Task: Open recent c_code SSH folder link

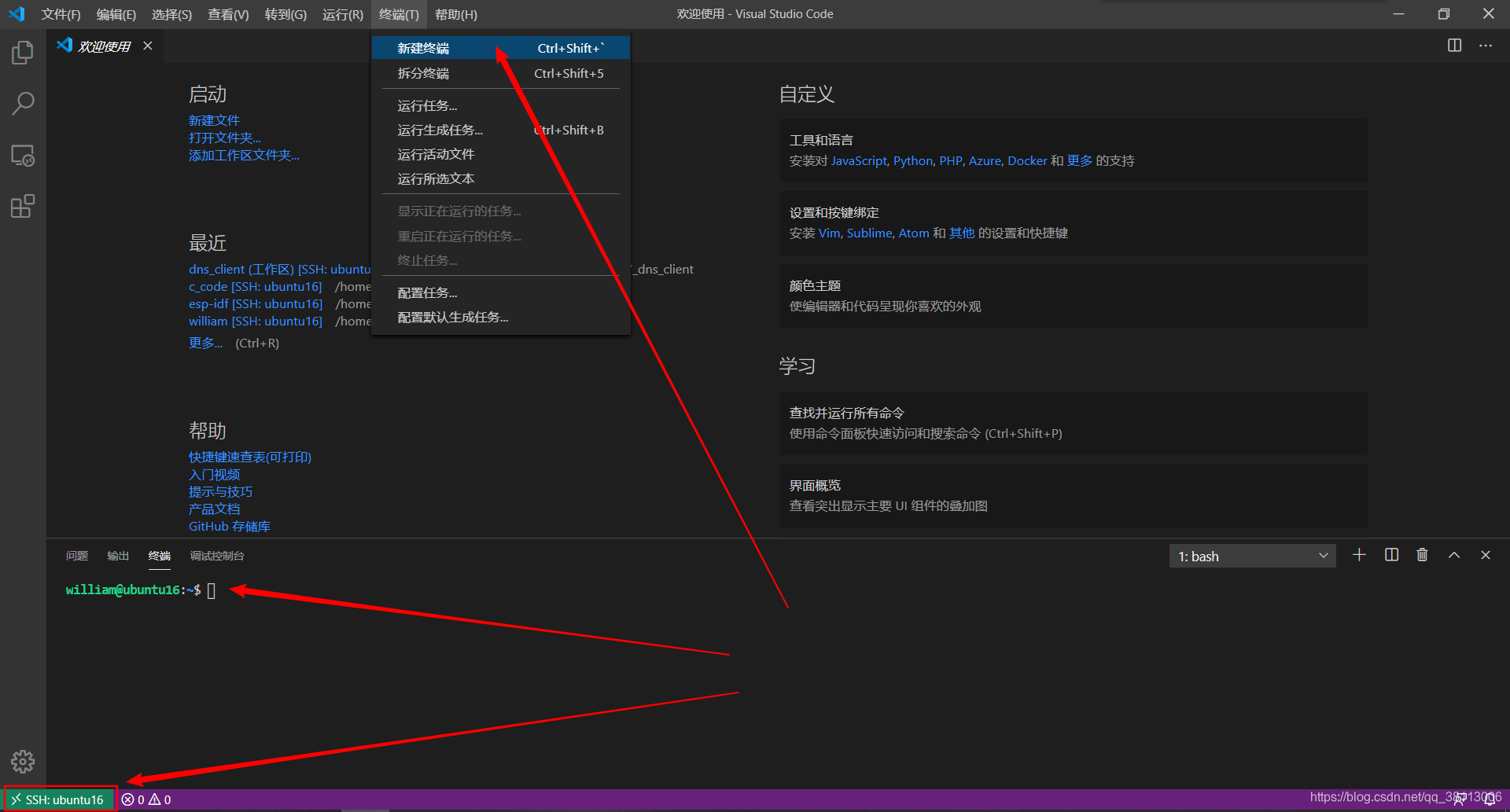Action: tap(256, 286)
